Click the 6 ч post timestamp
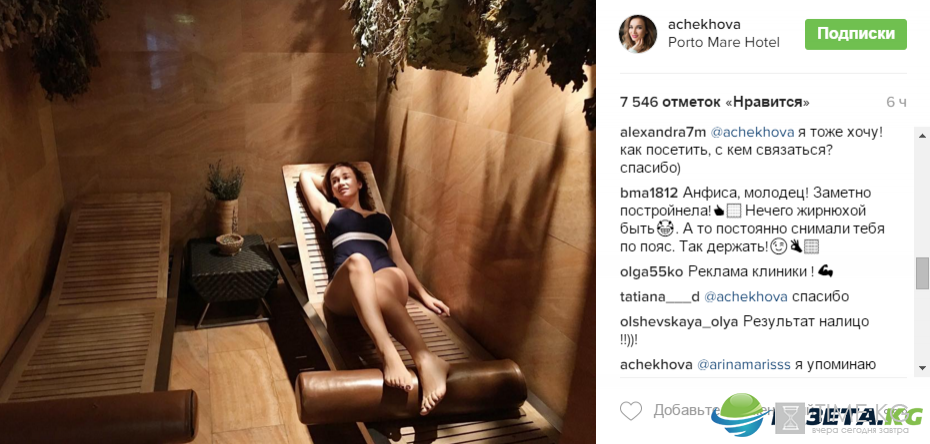This screenshot has height=444, width=930. click(x=896, y=103)
